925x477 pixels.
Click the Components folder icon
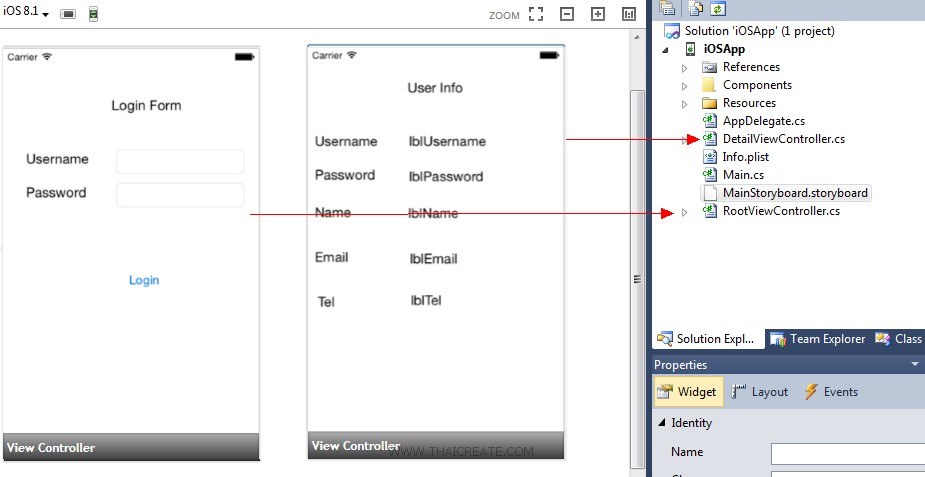[709, 85]
